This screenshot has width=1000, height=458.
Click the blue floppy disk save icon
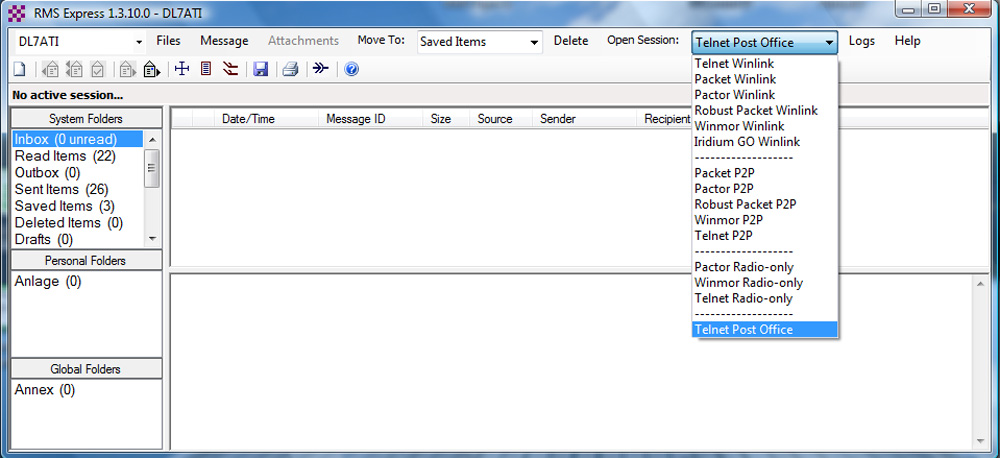tap(260, 69)
